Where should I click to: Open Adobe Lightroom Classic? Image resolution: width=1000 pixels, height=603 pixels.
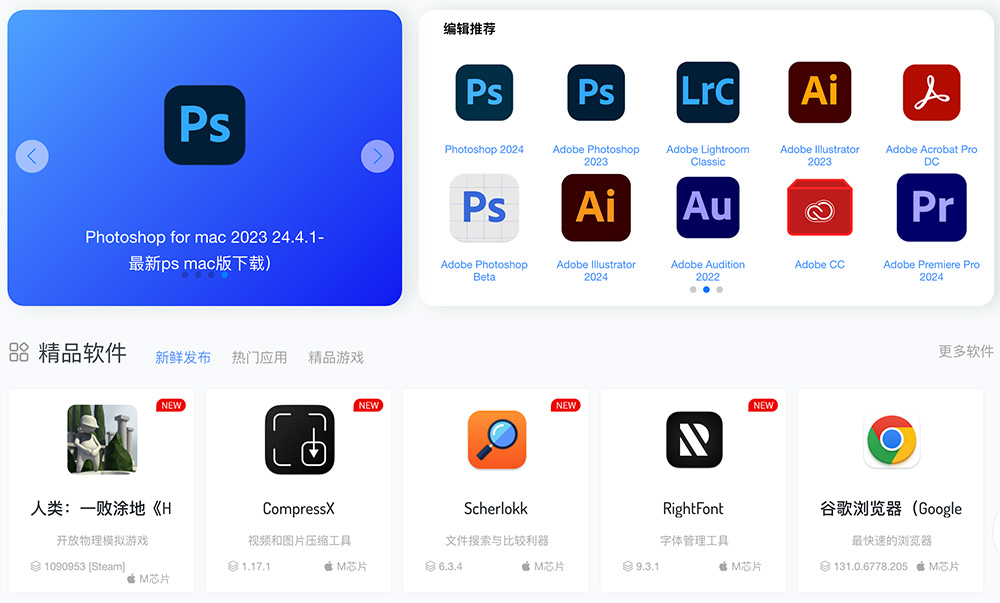(x=708, y=92)
